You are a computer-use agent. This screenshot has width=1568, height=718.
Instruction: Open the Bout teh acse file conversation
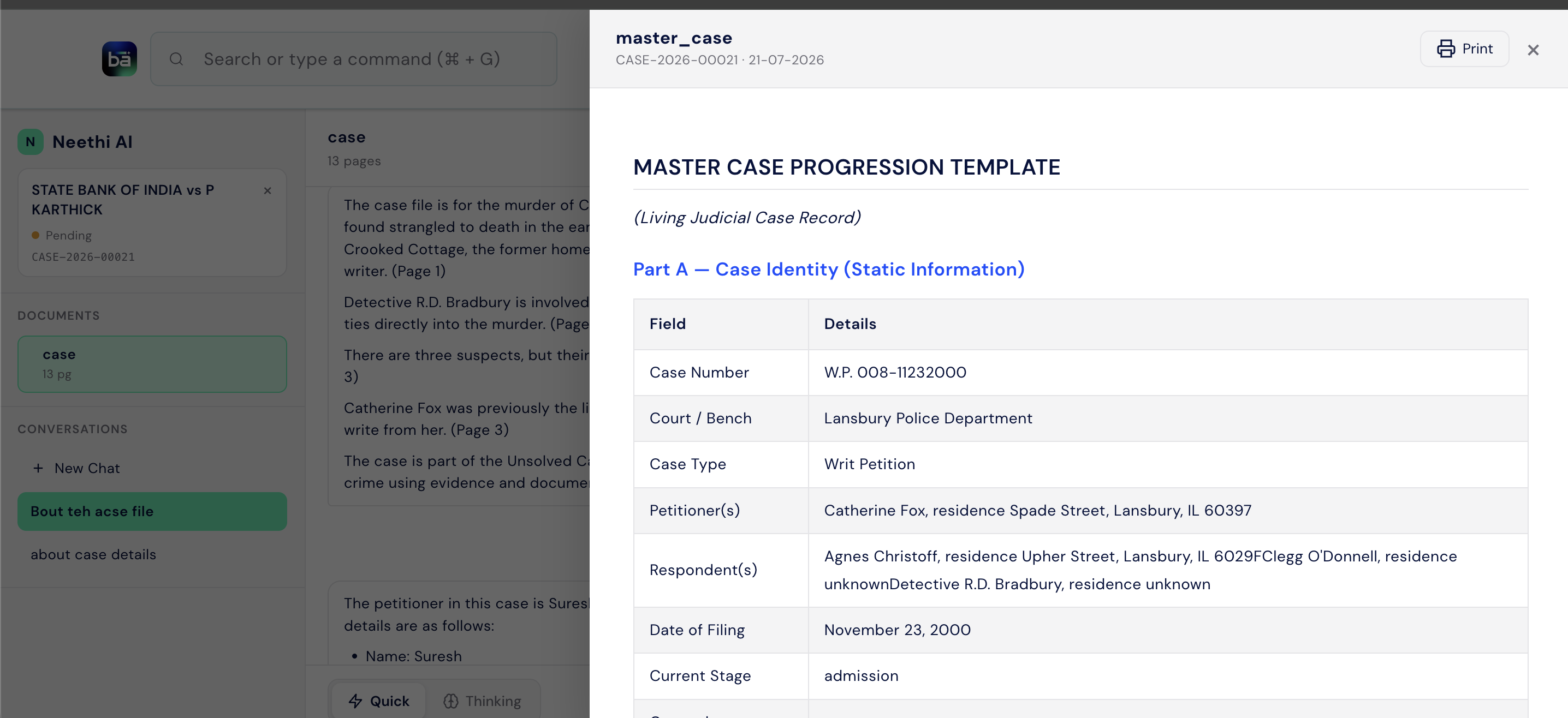pos(152,511)
